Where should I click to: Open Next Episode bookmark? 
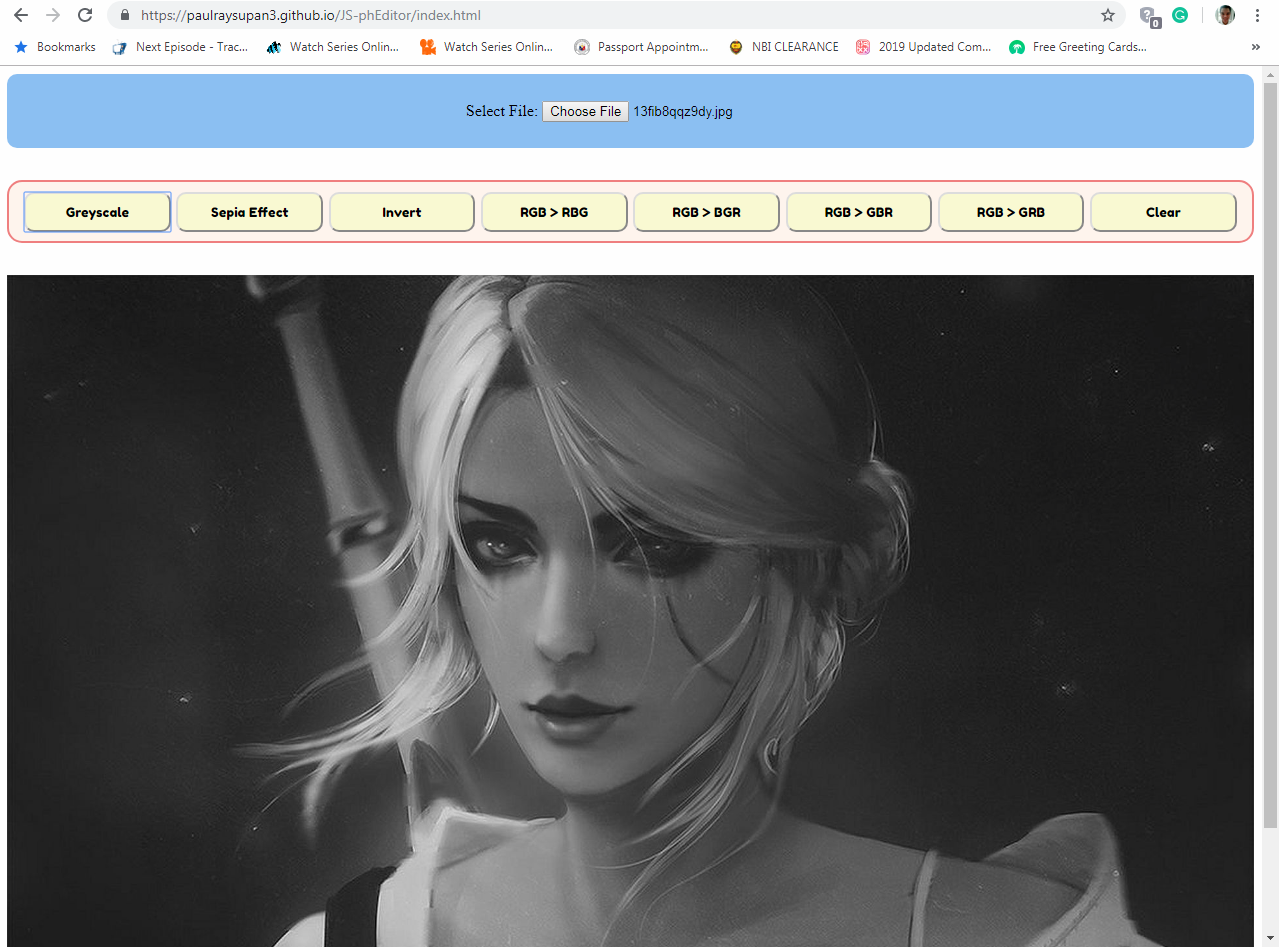point(181,47)
